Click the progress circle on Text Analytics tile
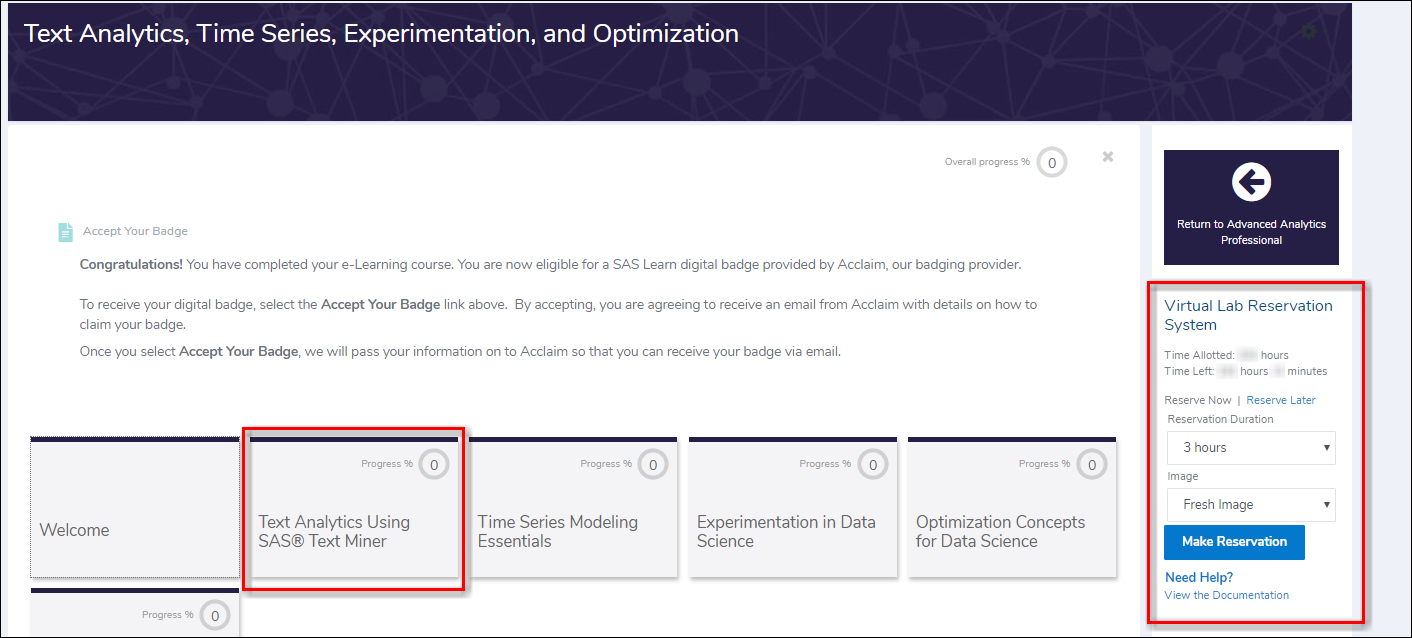Screen dimensions: 1412x638 [435, 463]
